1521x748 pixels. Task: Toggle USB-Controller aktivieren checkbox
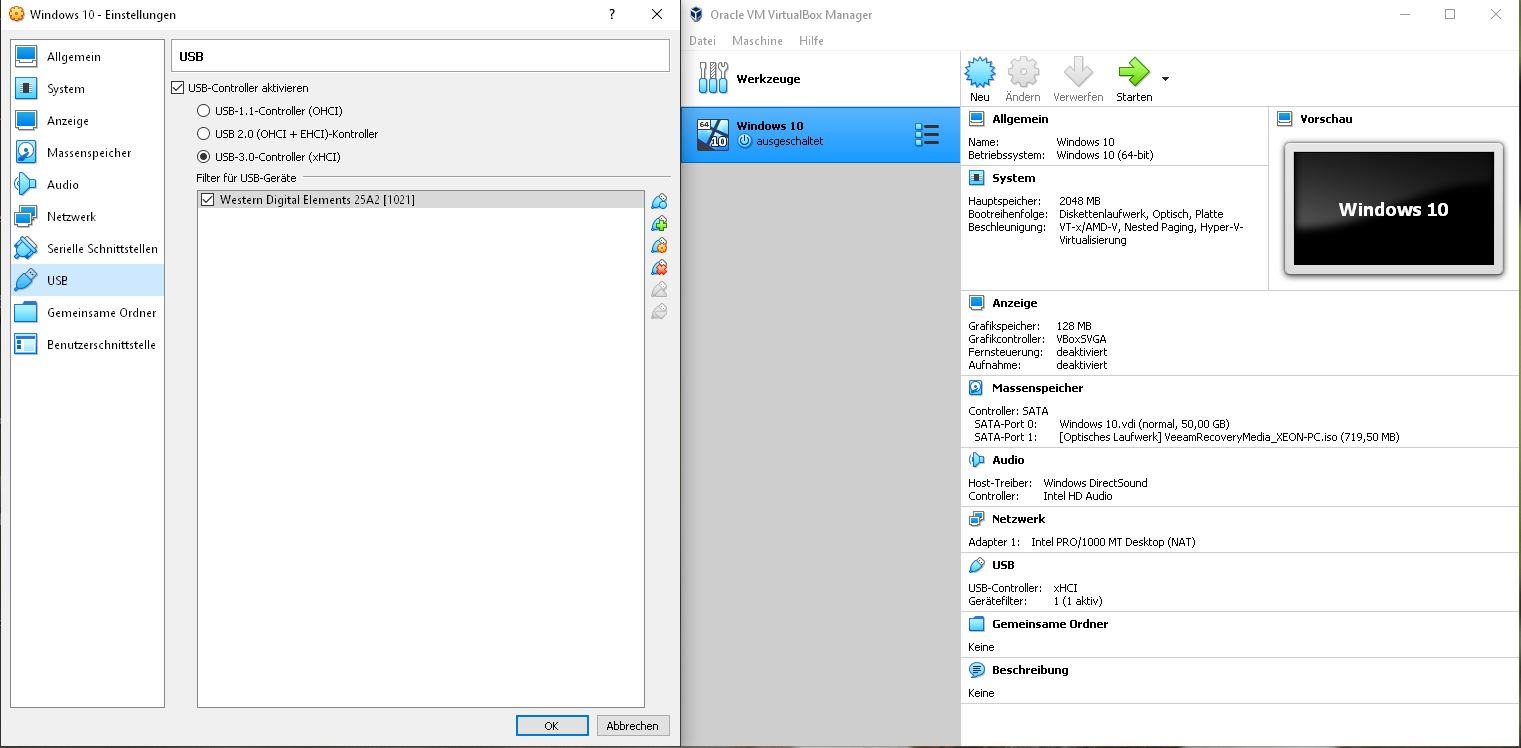(x=179, y=88)
